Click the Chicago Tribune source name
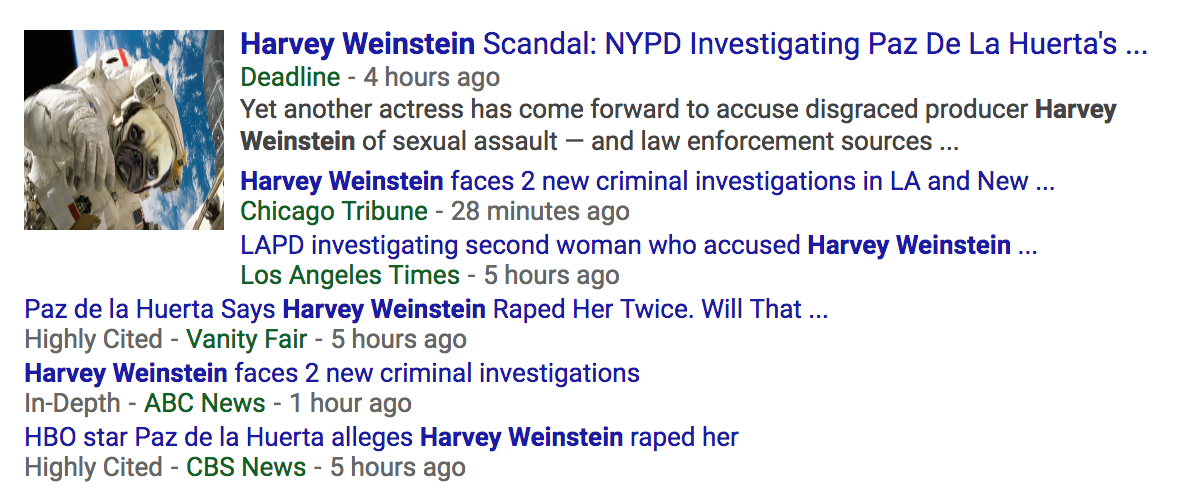Image resolution: width=1200 pixels, height=494 pixels. [334, 211]
